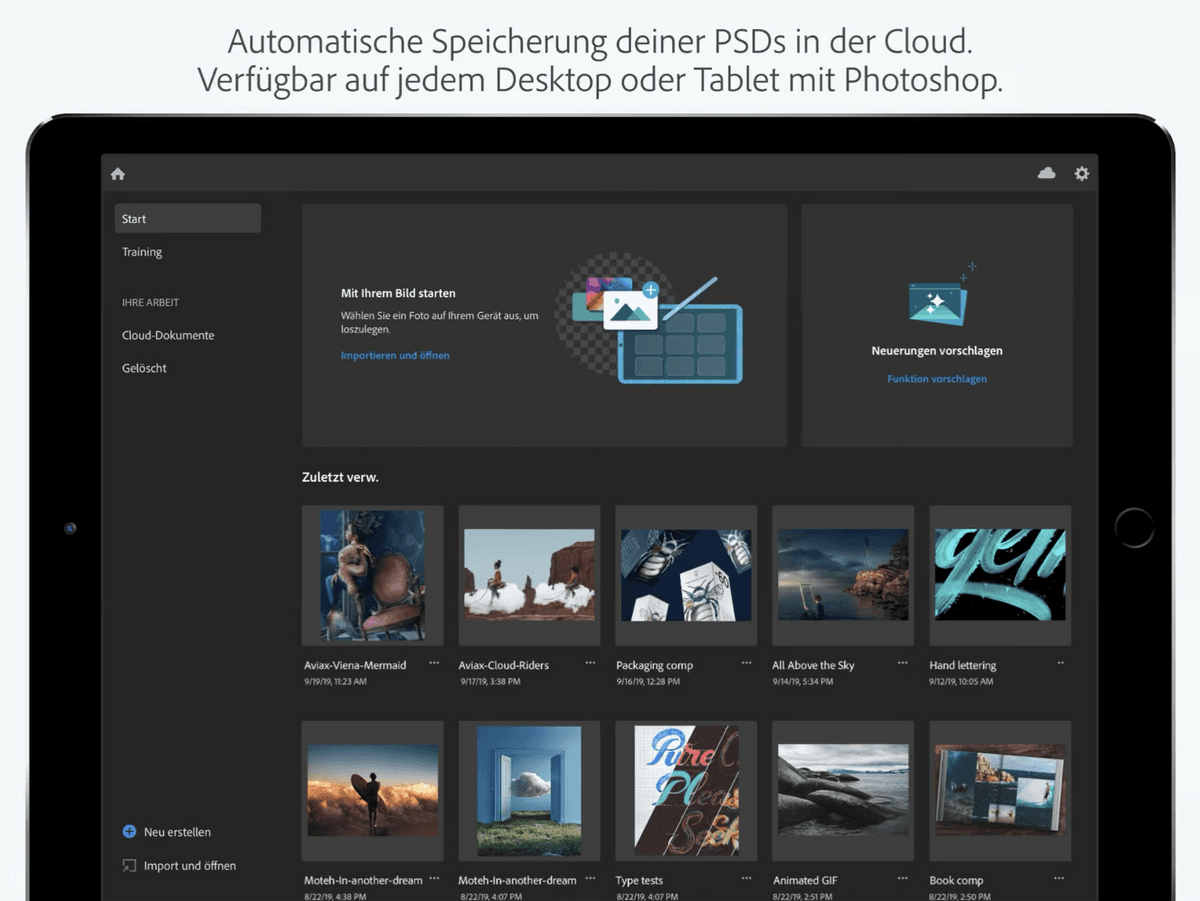Open more options for Book comp

[x=1060, y=879]
